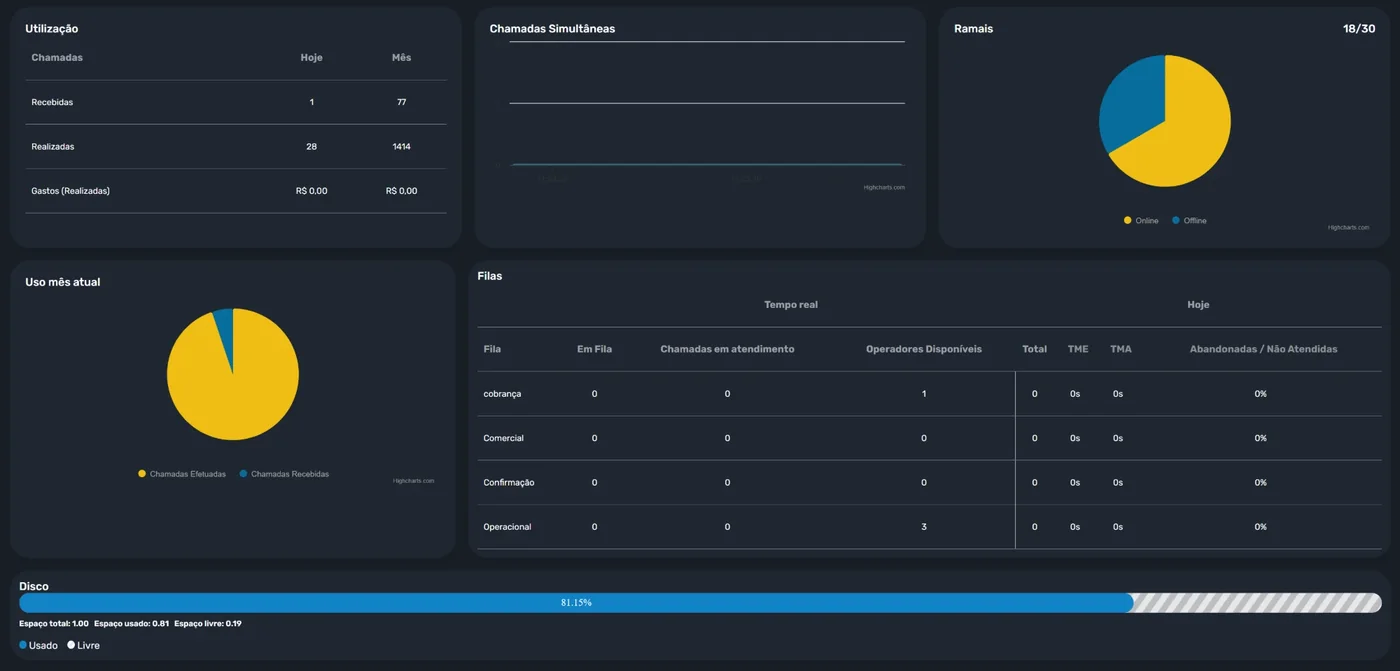This screenshot has height=671, width=1400.
Task: Click the value 28 for Realizadas today
Action: (x=311, y=146)
